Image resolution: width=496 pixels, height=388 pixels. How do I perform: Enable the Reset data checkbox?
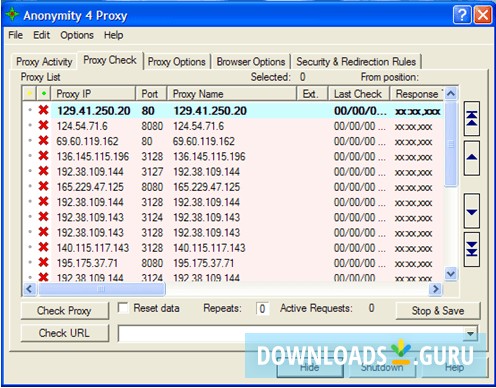[123, 308]
